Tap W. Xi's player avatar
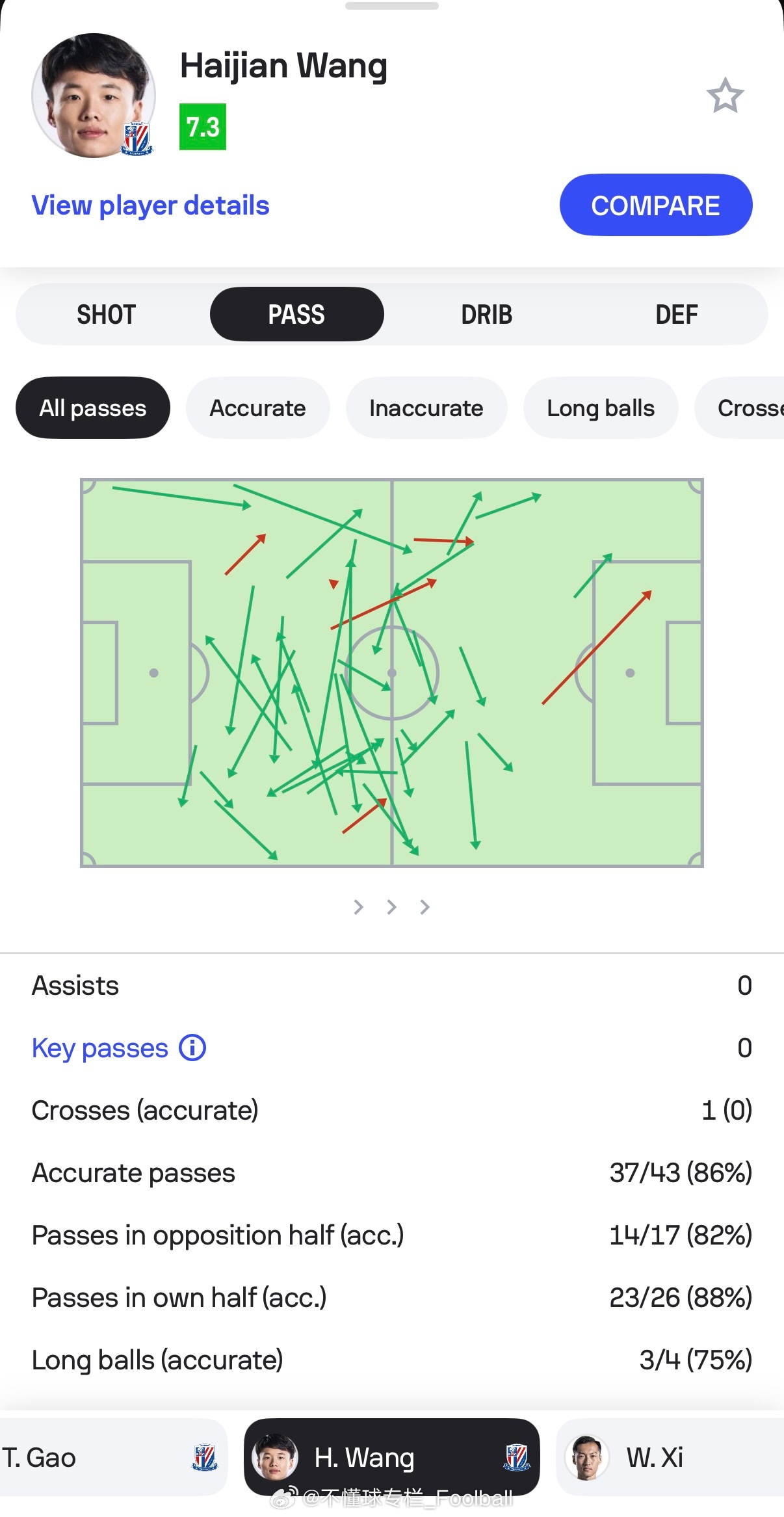The width and height of the screenshot is (784, 1517). point(587,1457)
